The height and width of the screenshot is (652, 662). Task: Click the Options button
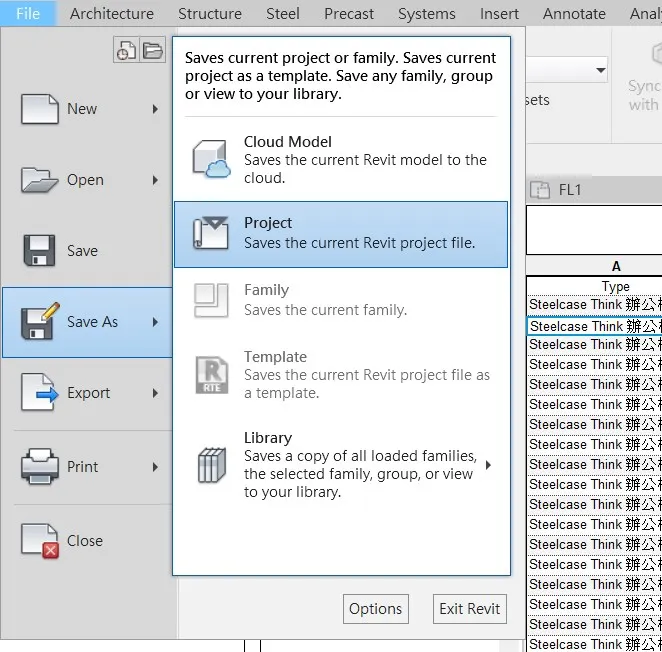[x=375, y=609]
